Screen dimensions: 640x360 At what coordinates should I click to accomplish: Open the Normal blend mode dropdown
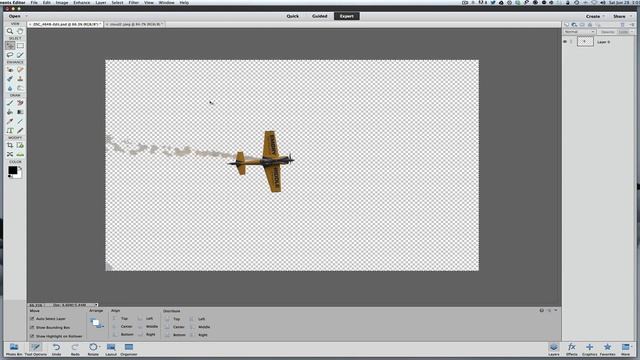point(579,32)
